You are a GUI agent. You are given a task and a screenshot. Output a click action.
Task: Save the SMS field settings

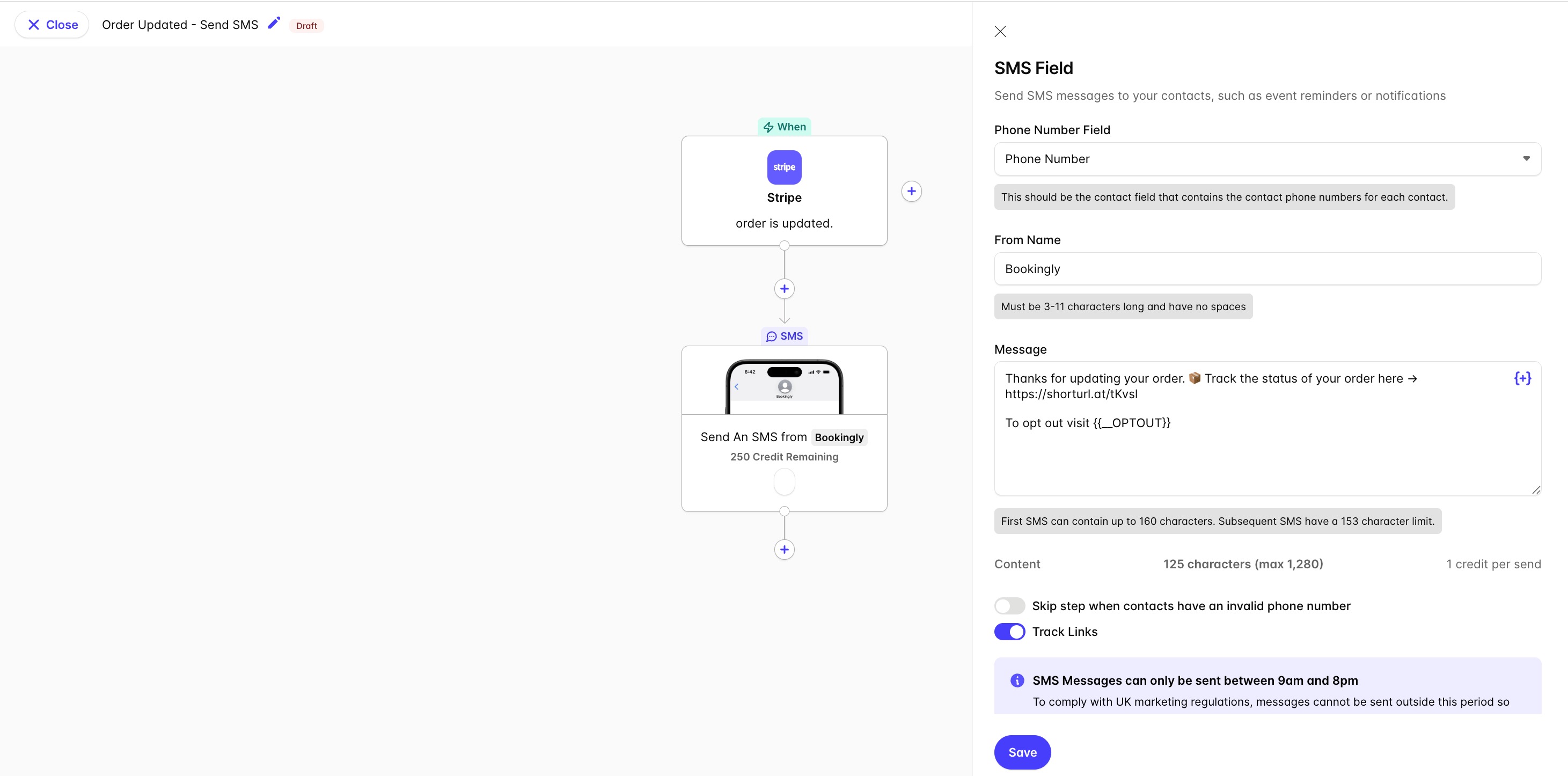click(x=1022, y=752)
